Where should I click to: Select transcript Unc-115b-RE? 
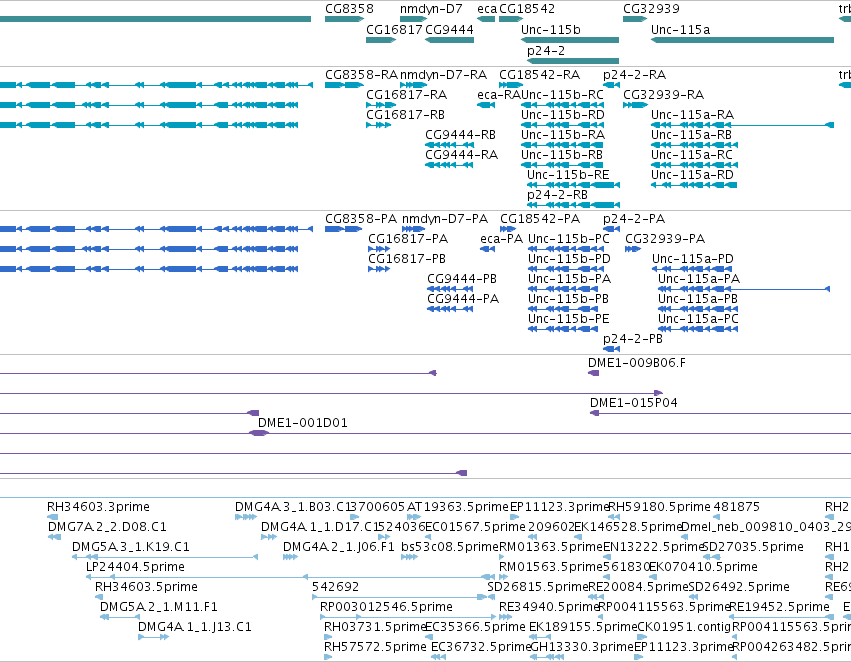pyautogui.click(x=573, y=185)
